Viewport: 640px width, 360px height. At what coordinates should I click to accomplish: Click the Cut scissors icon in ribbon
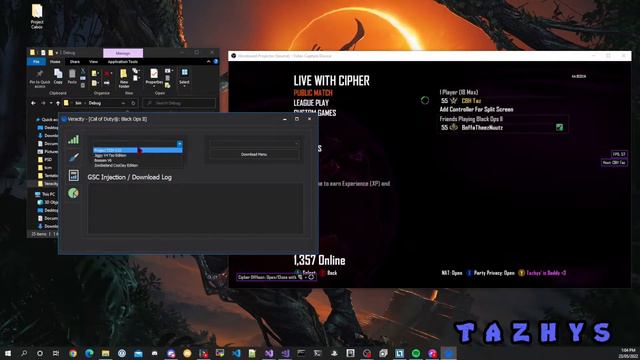coord(83,71)
